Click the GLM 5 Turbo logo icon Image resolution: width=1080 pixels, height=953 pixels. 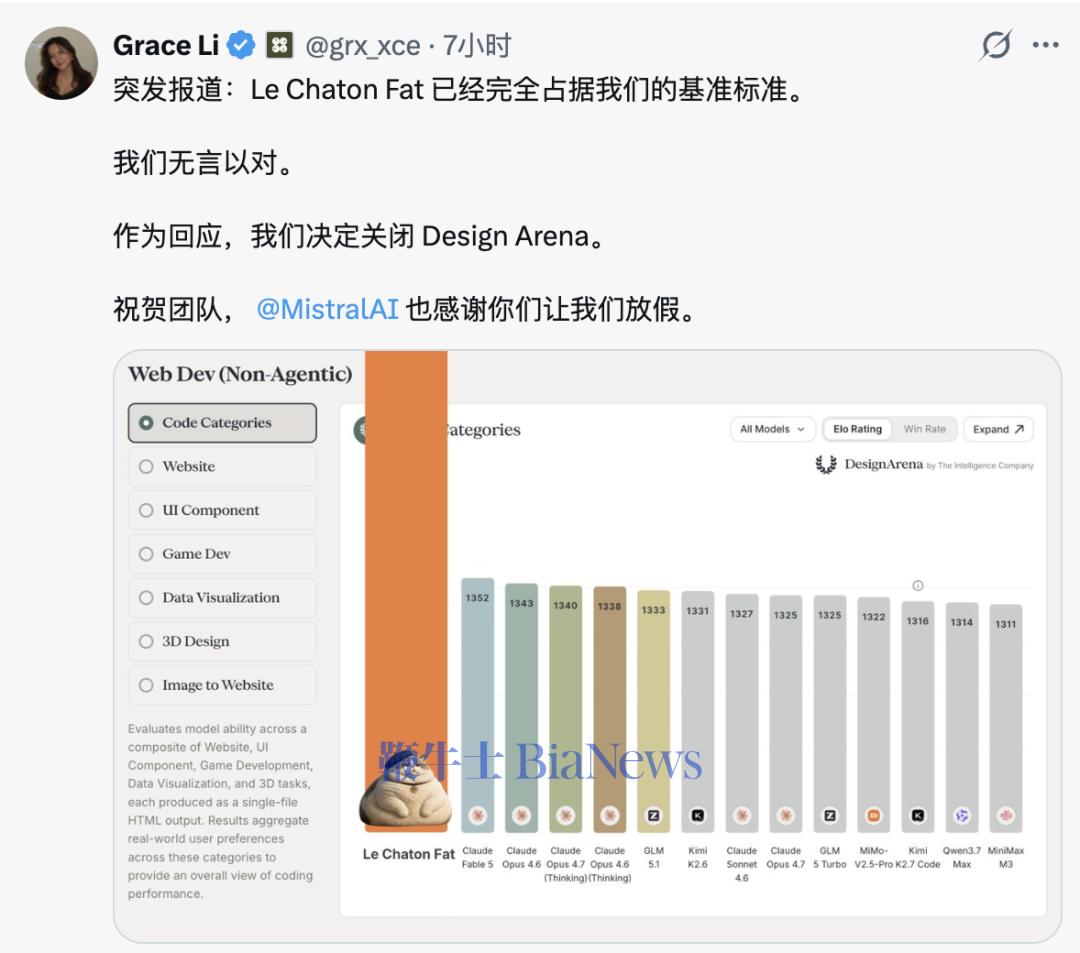tap(830, 816)
